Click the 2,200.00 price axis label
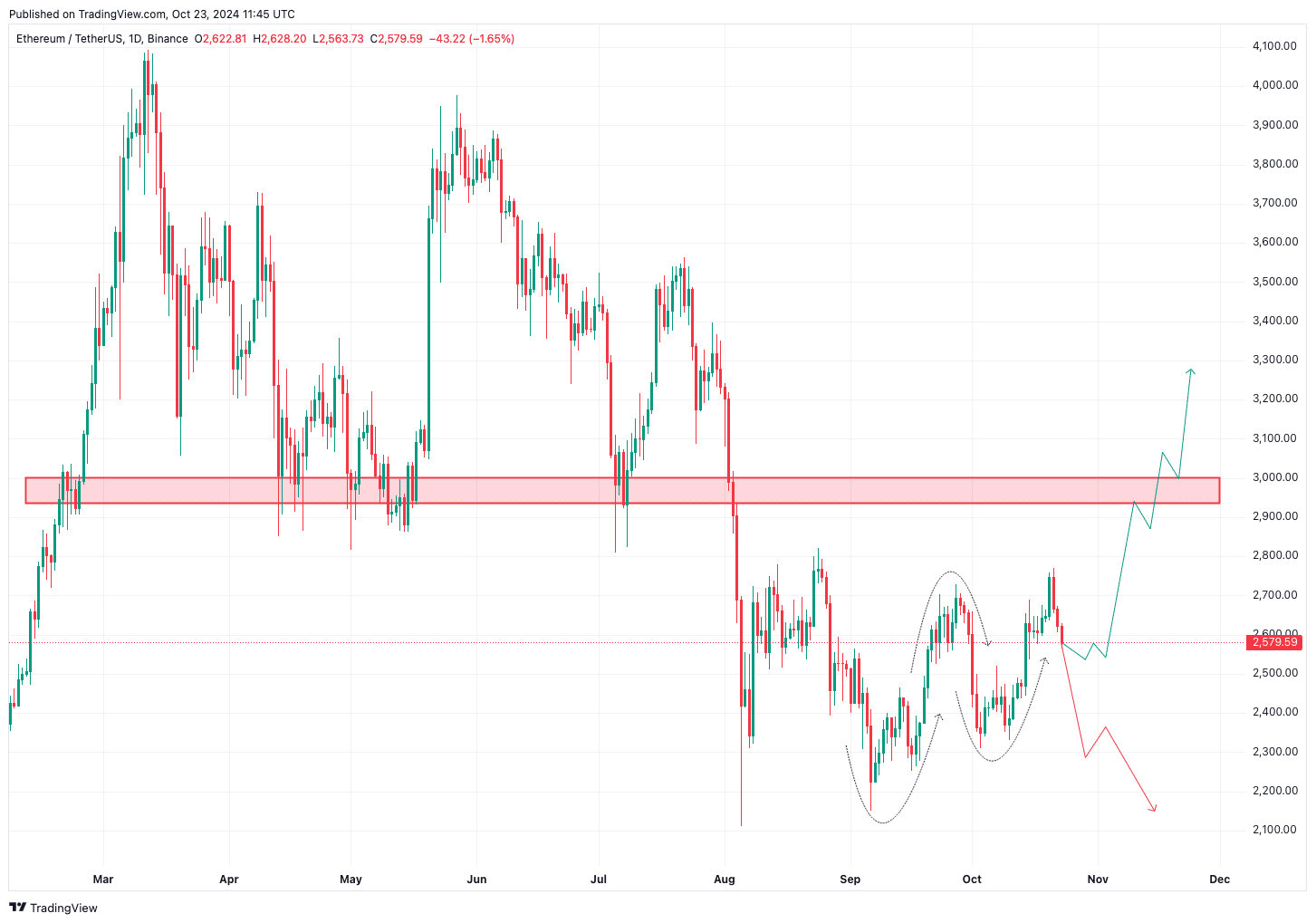The image size is (1316, 923). 1275,791
